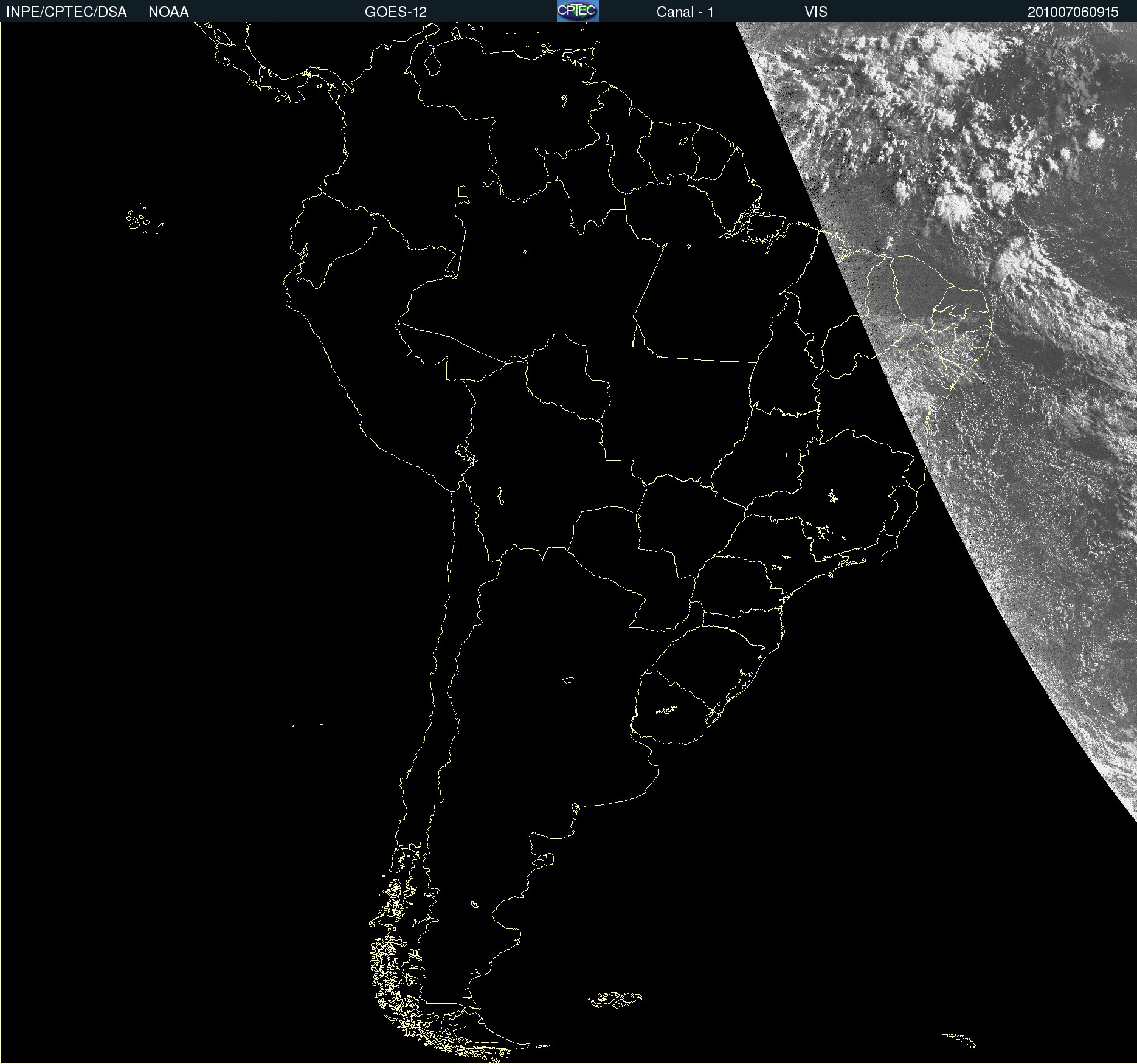The height and width of the screenshot is (1064, 1137).
Task: Click the Canal - 1 label
Action: 685,12
